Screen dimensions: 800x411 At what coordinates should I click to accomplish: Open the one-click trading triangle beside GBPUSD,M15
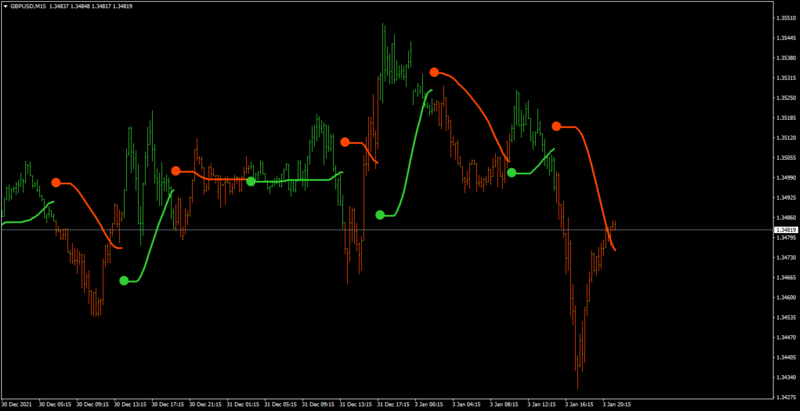point(6,7)
